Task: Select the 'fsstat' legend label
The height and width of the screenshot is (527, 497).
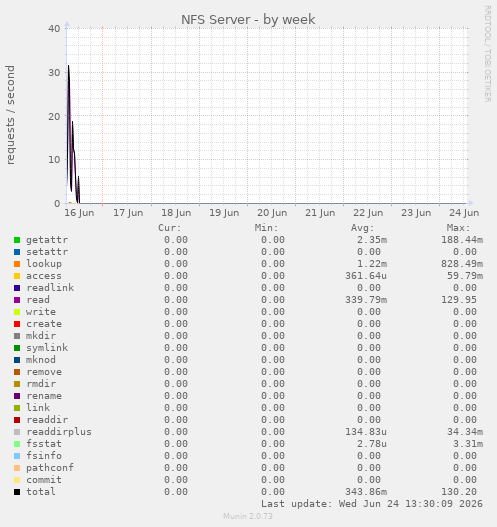Action: tap(44, 444)
